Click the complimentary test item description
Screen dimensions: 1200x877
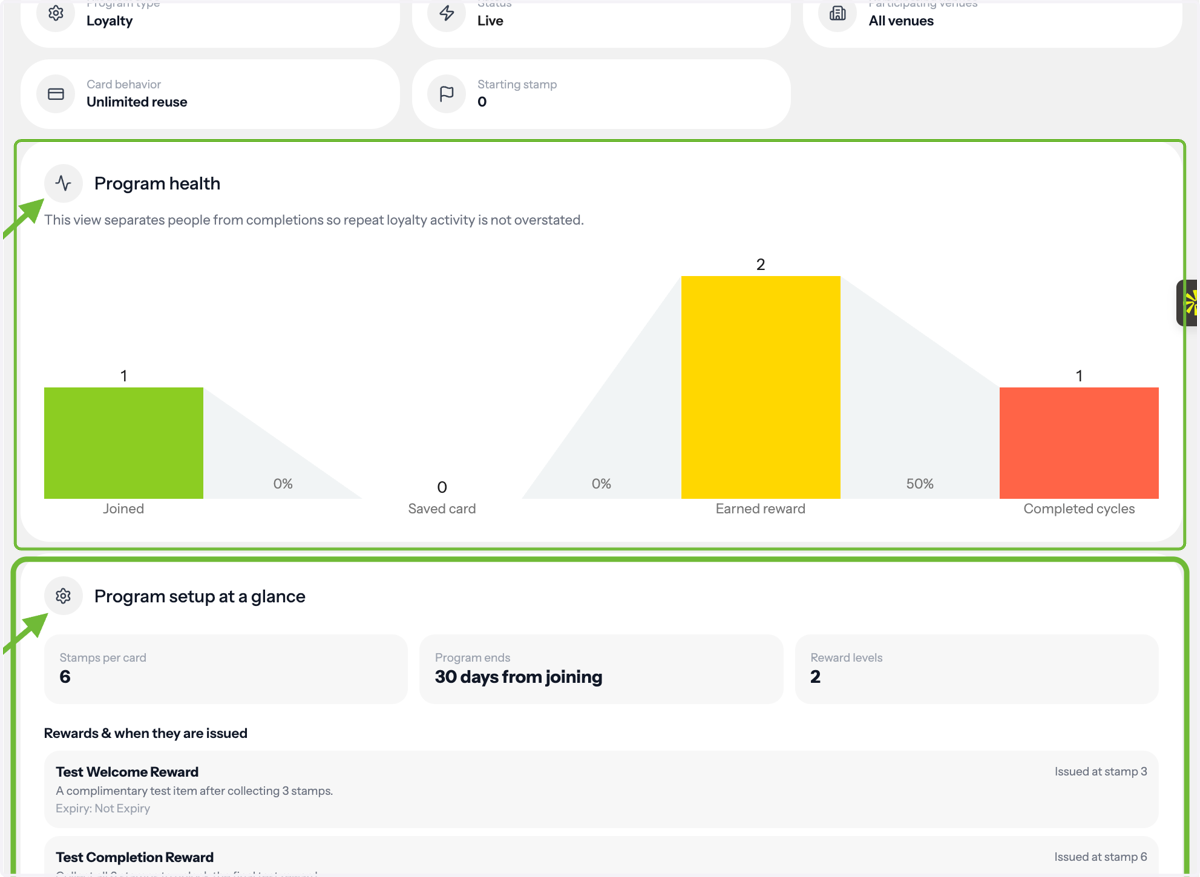pyautogui.click(x=194, y=791)
